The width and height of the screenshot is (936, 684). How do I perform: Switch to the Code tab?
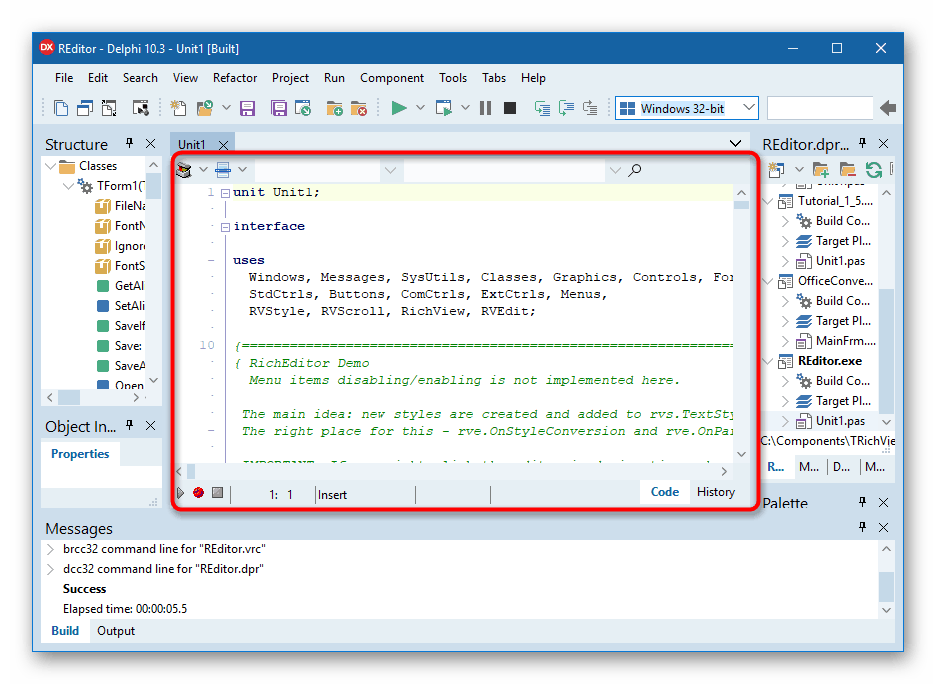pyautogui.click(x=664, y=492)
